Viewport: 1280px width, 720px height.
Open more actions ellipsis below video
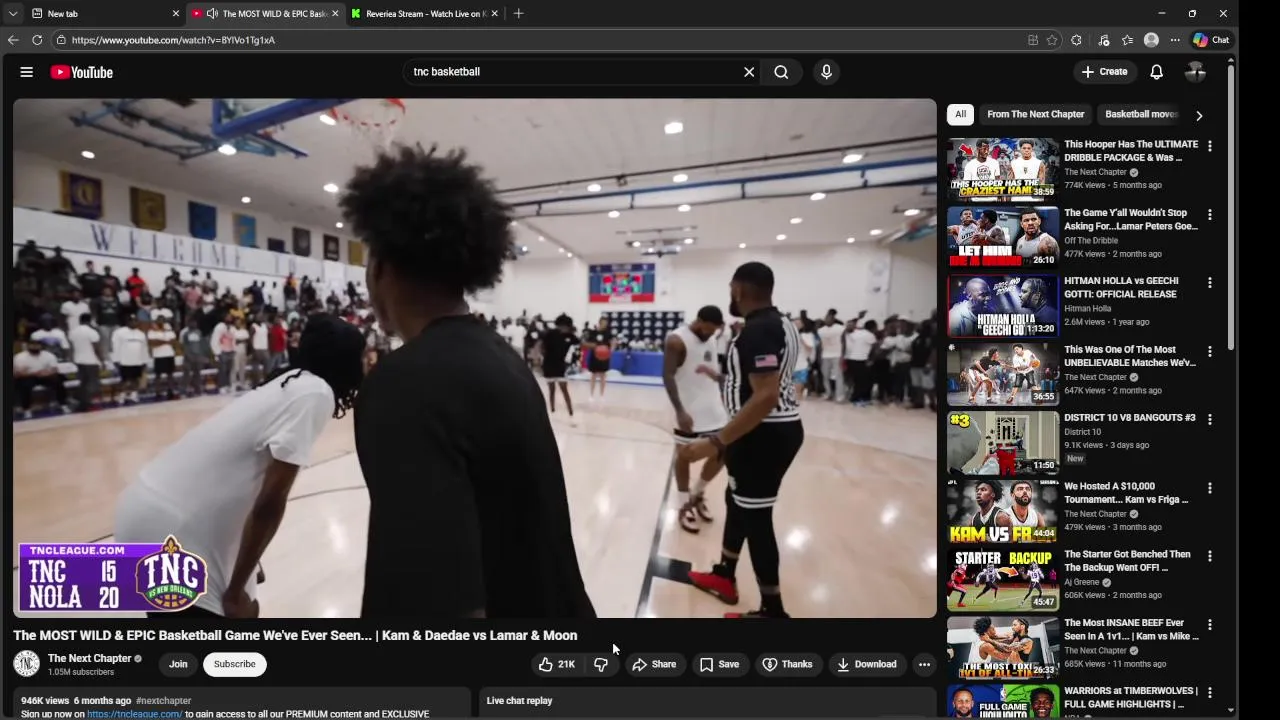tap(924, 664)
